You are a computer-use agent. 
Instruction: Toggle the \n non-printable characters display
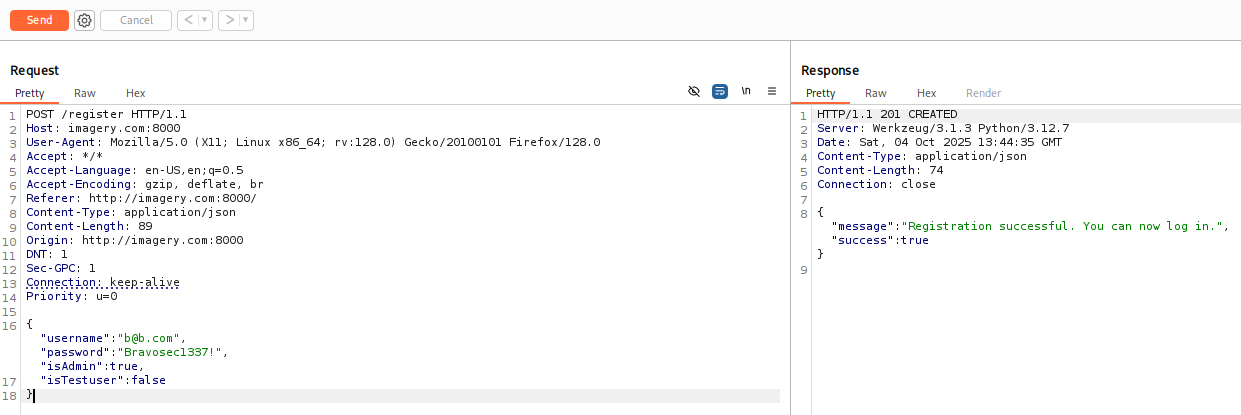point(746,91)
